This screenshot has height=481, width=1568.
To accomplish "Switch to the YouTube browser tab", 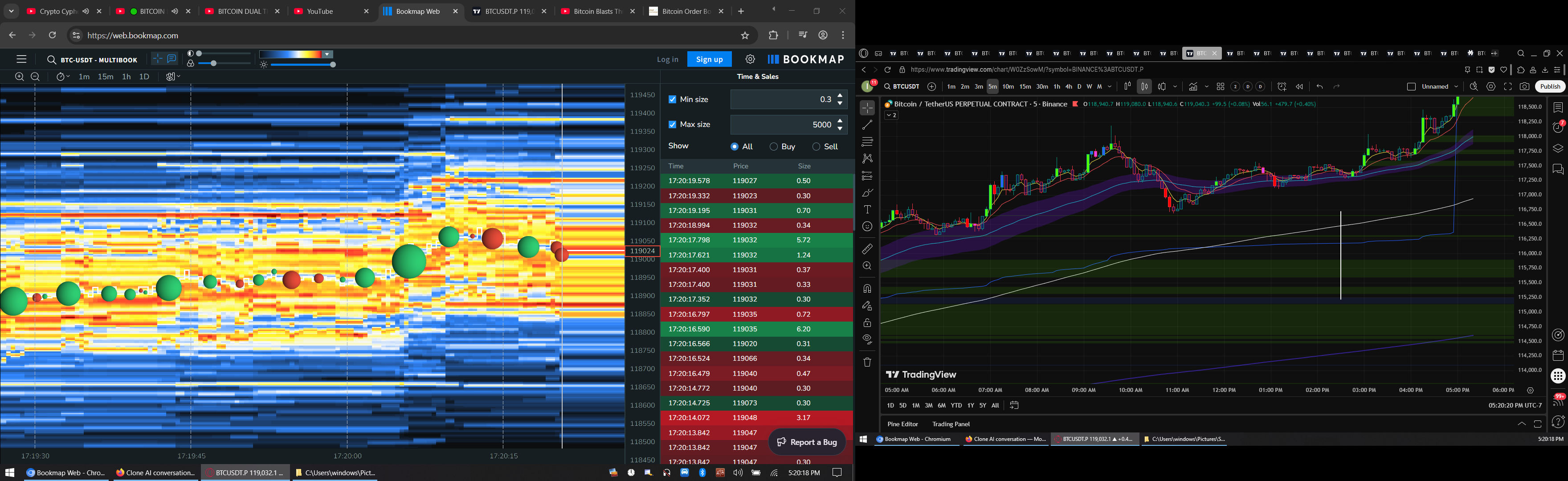I will click(319, 12).
